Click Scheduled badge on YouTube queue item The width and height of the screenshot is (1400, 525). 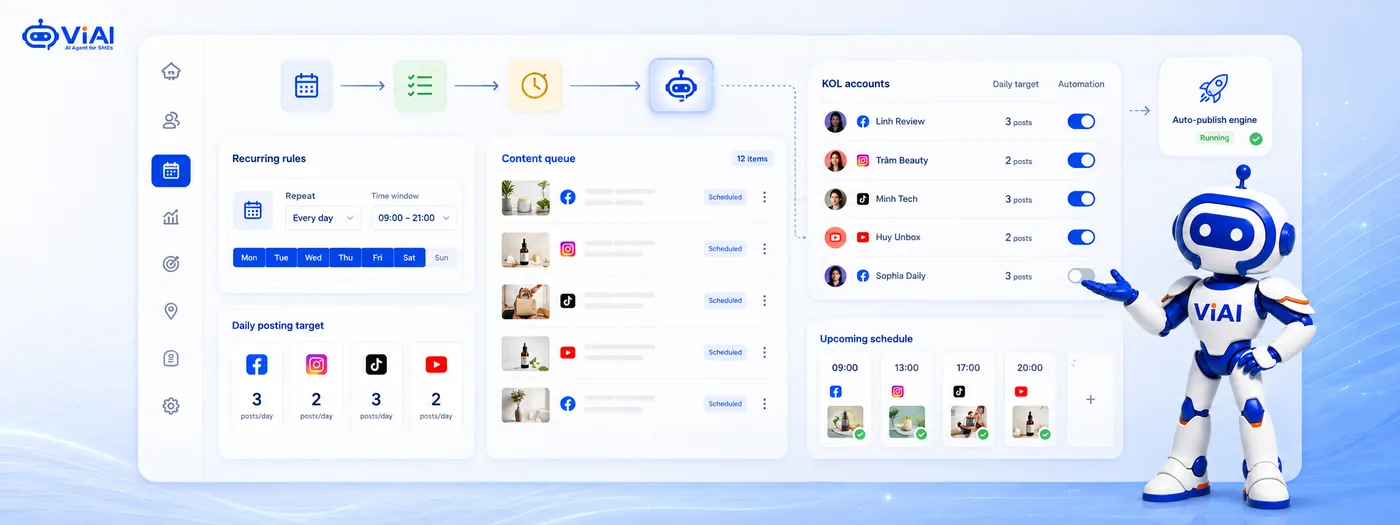click(x=725, y=352)
